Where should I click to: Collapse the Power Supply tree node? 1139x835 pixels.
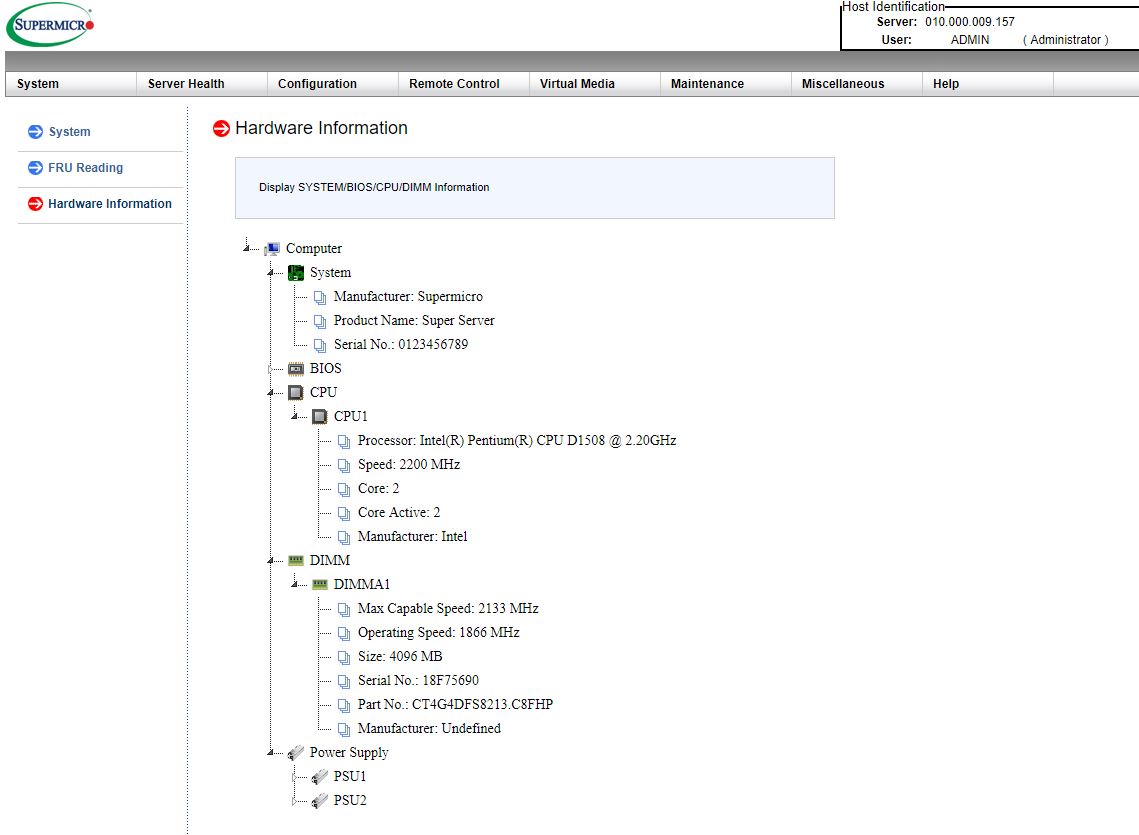[271, 753]
